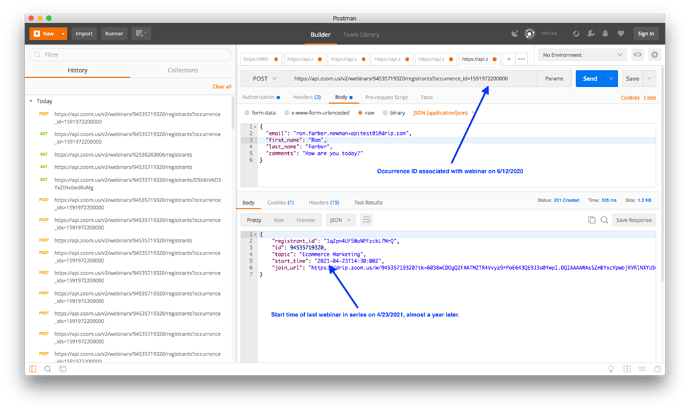Open the response Cookies (1) tab

click(280, 202)
